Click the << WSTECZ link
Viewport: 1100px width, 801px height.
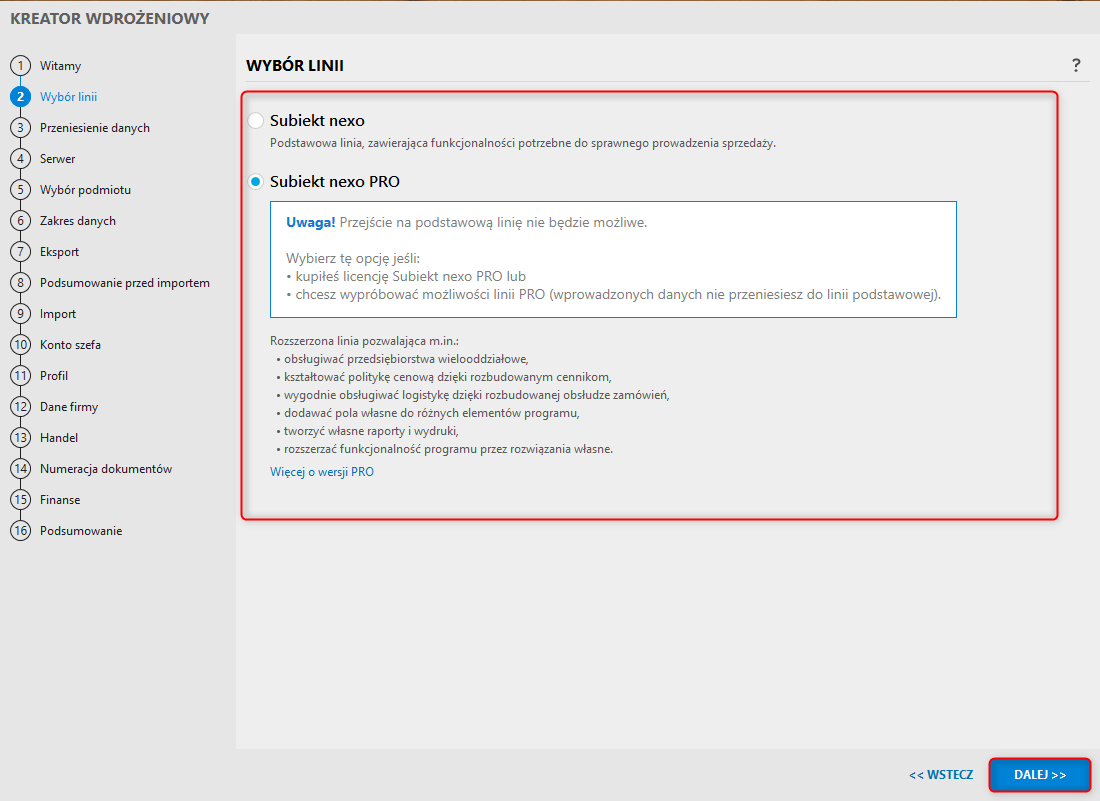941,775
